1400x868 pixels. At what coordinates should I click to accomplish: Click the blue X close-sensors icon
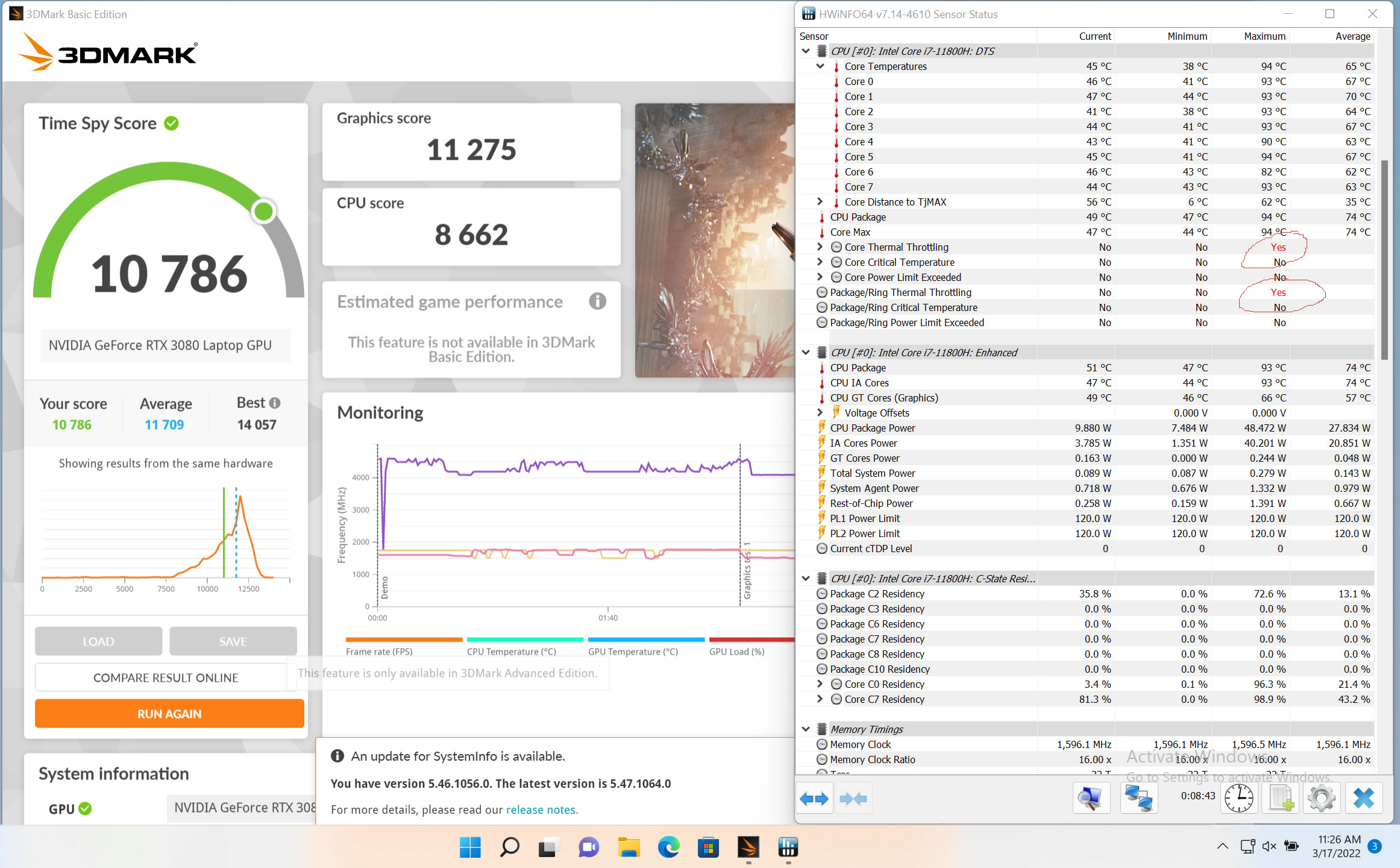(x=1363, y=799)
